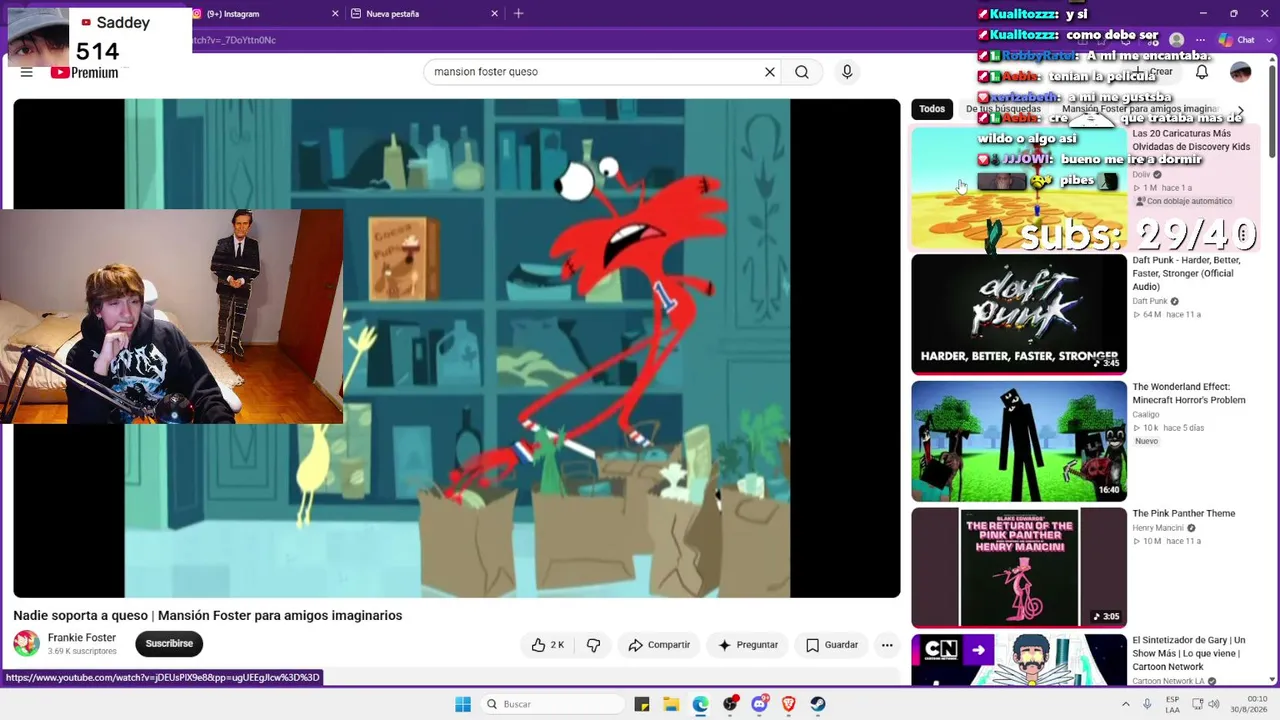1280x720 pixels.
Task: Open Edge settings and more menu
Action: 1200,40
